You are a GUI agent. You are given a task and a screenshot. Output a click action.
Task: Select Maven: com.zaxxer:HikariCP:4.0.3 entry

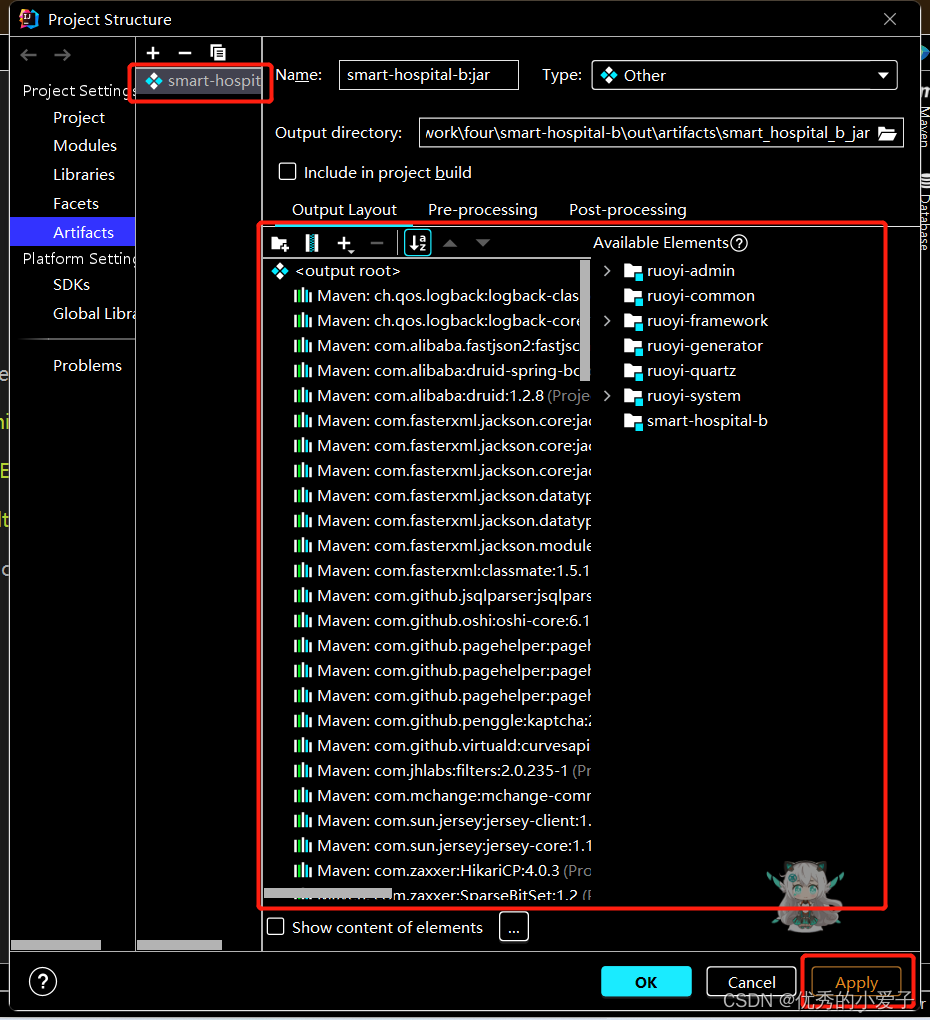tap(442, 870)
